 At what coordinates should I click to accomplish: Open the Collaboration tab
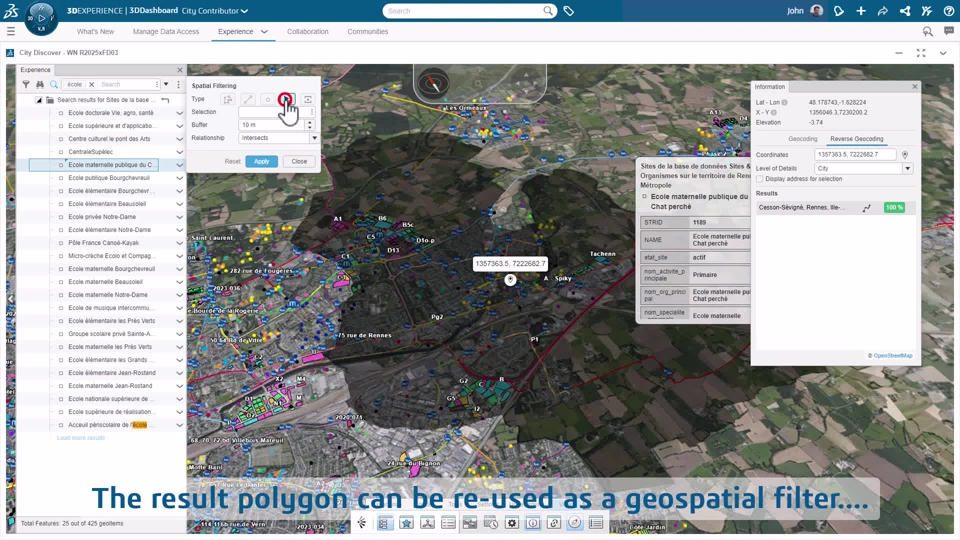307,32
